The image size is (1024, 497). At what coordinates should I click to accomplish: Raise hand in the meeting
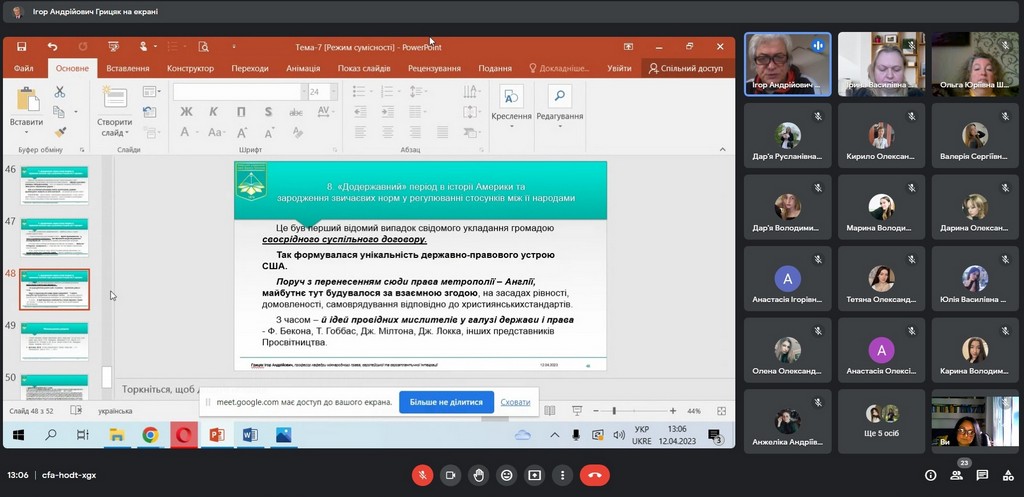(x=479, y=475)
